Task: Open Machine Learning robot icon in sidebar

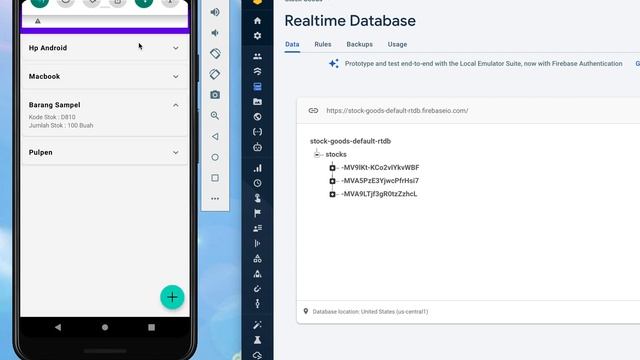Action: point(258,147)
